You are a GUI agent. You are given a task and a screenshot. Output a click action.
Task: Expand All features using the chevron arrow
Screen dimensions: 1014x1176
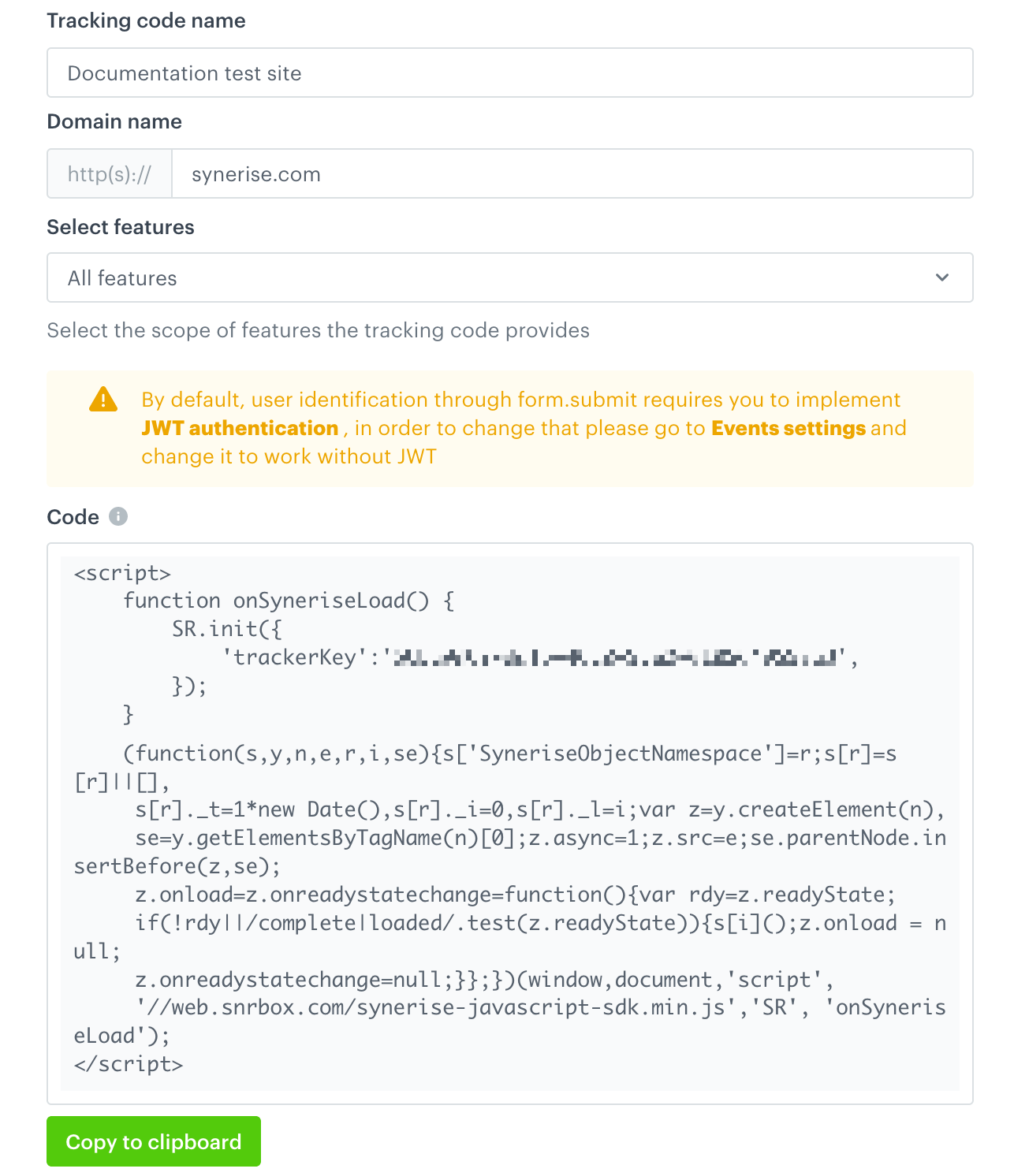click(x=941, y=277)
